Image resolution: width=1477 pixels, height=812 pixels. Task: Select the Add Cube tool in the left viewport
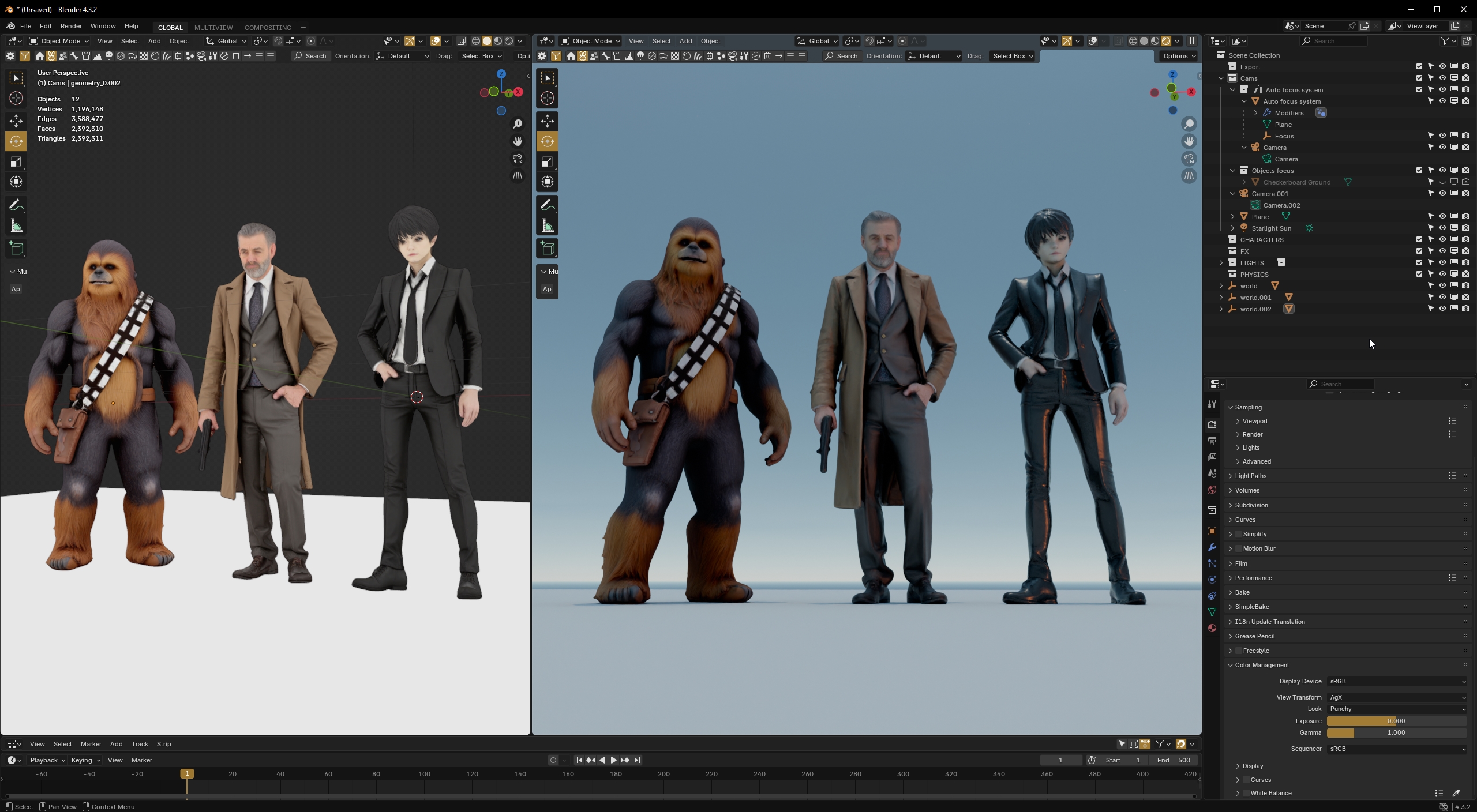point(16,249)
